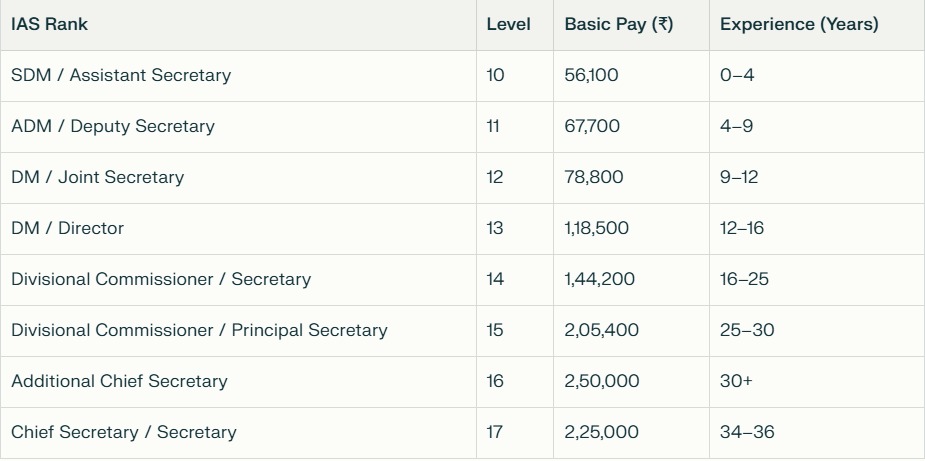925x461 pixels.
Task: Select the SDM / Assistant Secretary cell
Action: 121,75
